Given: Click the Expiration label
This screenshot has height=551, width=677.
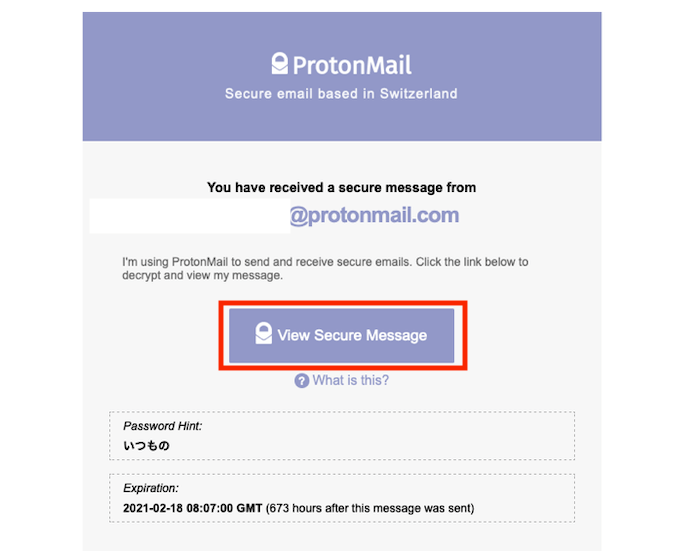Looking at the screenshot, I should pos(151,488).
